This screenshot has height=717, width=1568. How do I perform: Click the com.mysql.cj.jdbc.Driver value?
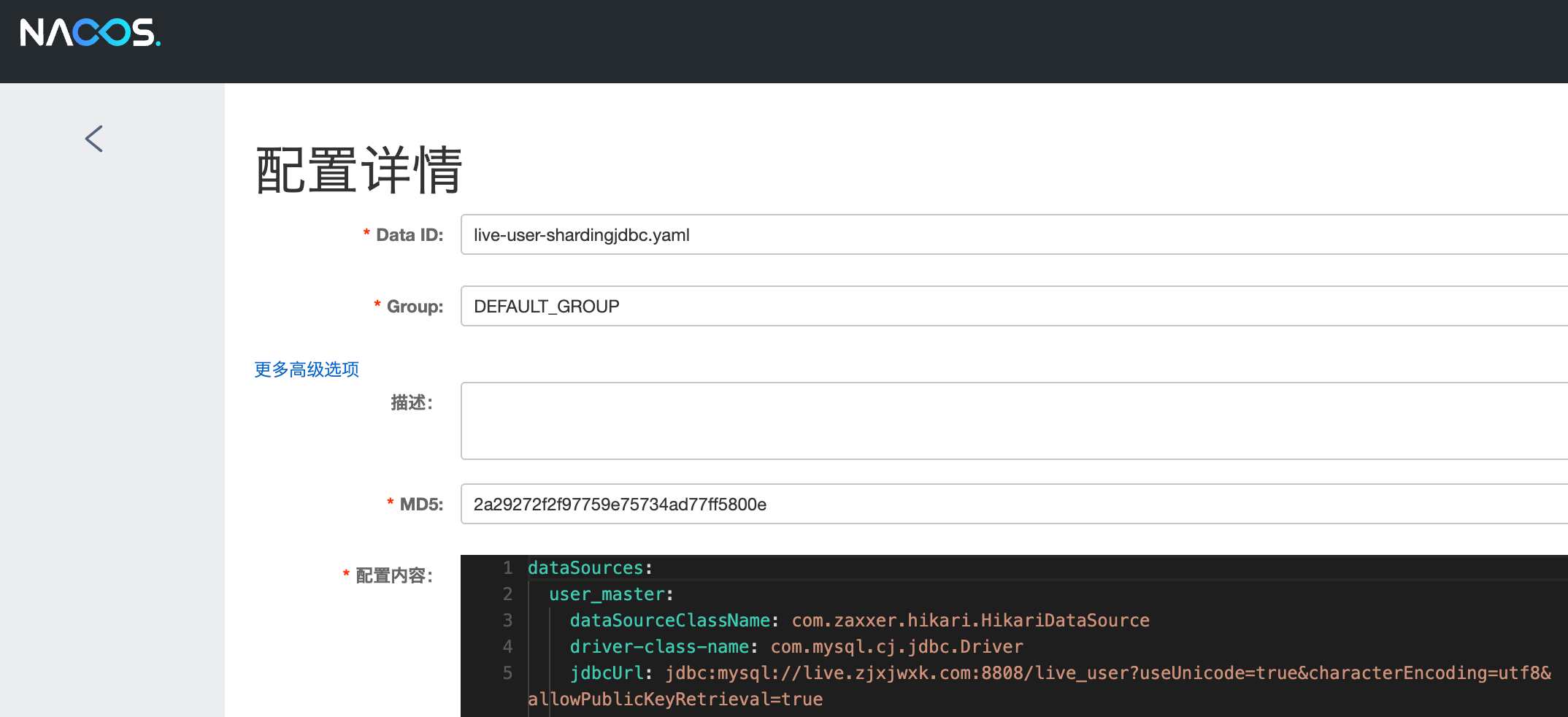[x=896, y=647]
